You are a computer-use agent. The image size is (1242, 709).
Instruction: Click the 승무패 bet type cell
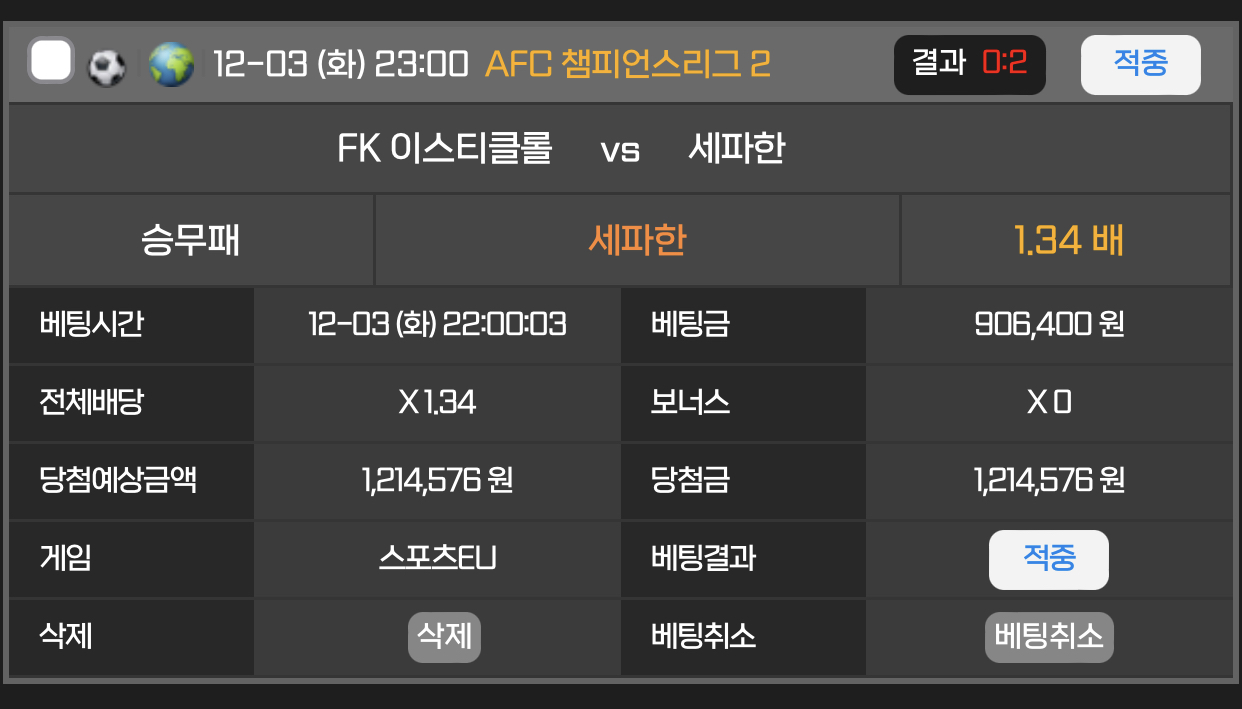191,241
